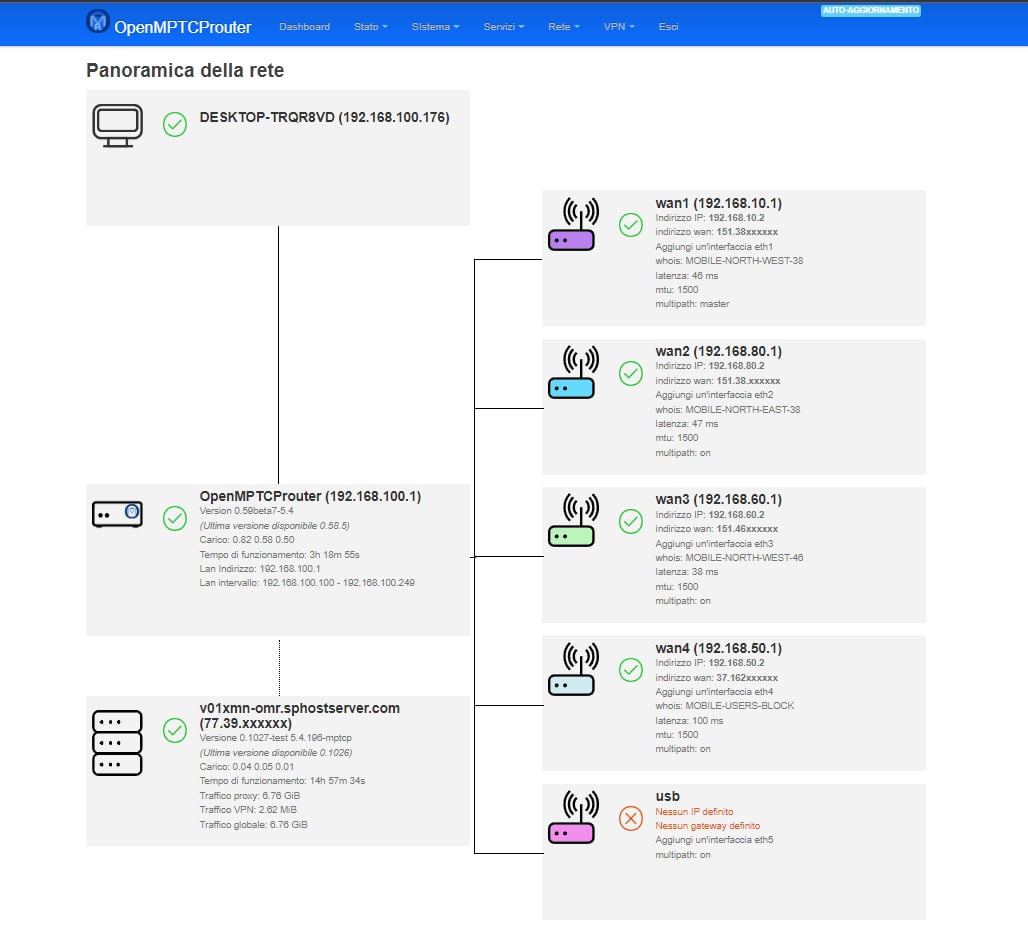Viewport: 1028px width, 926px height.
Task: Click 'Versione 0.1027-test 5.4.196-mptcp' server version text
Action: click(275, 738)
